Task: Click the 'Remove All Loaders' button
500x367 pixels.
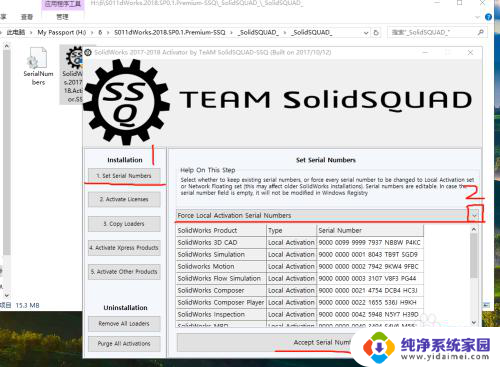Action: pyautogui.click(x=124, y=324)
